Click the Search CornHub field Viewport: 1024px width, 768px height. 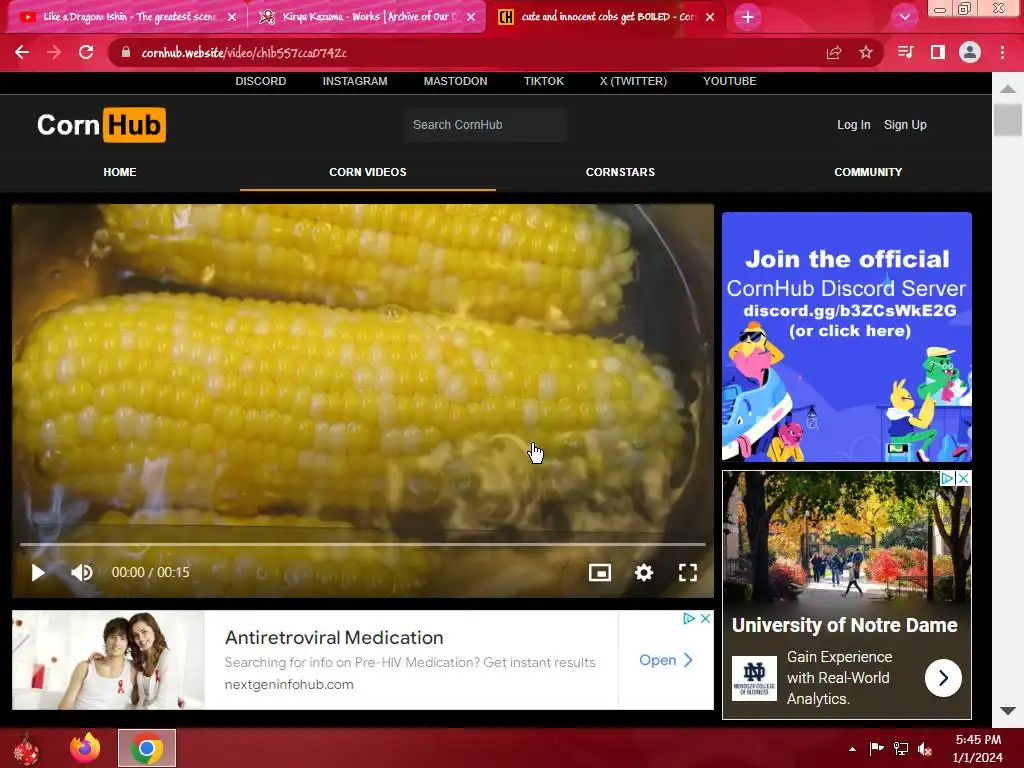[485, 125]
